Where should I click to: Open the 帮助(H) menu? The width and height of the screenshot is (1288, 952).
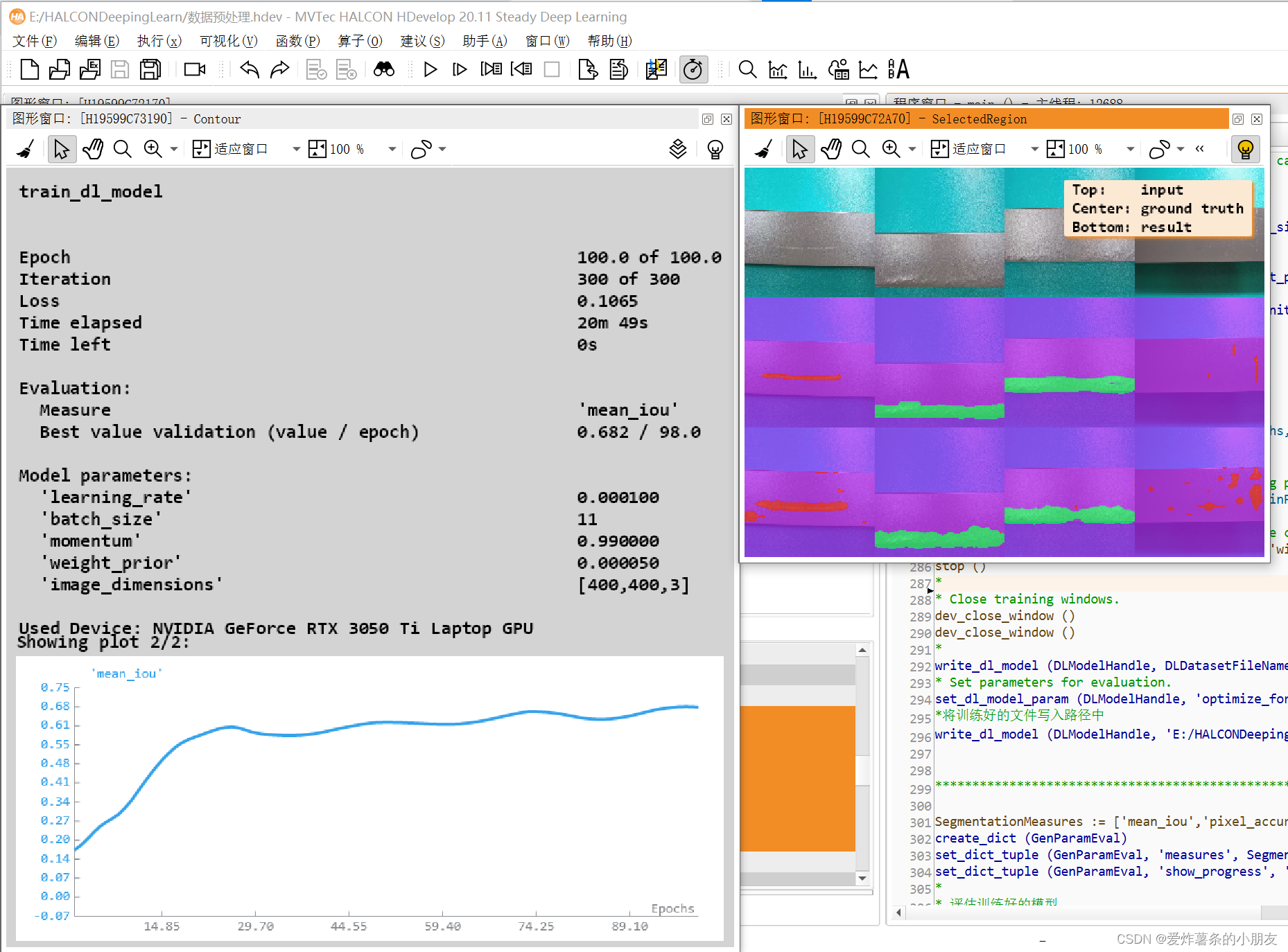[x=610, y=41]
